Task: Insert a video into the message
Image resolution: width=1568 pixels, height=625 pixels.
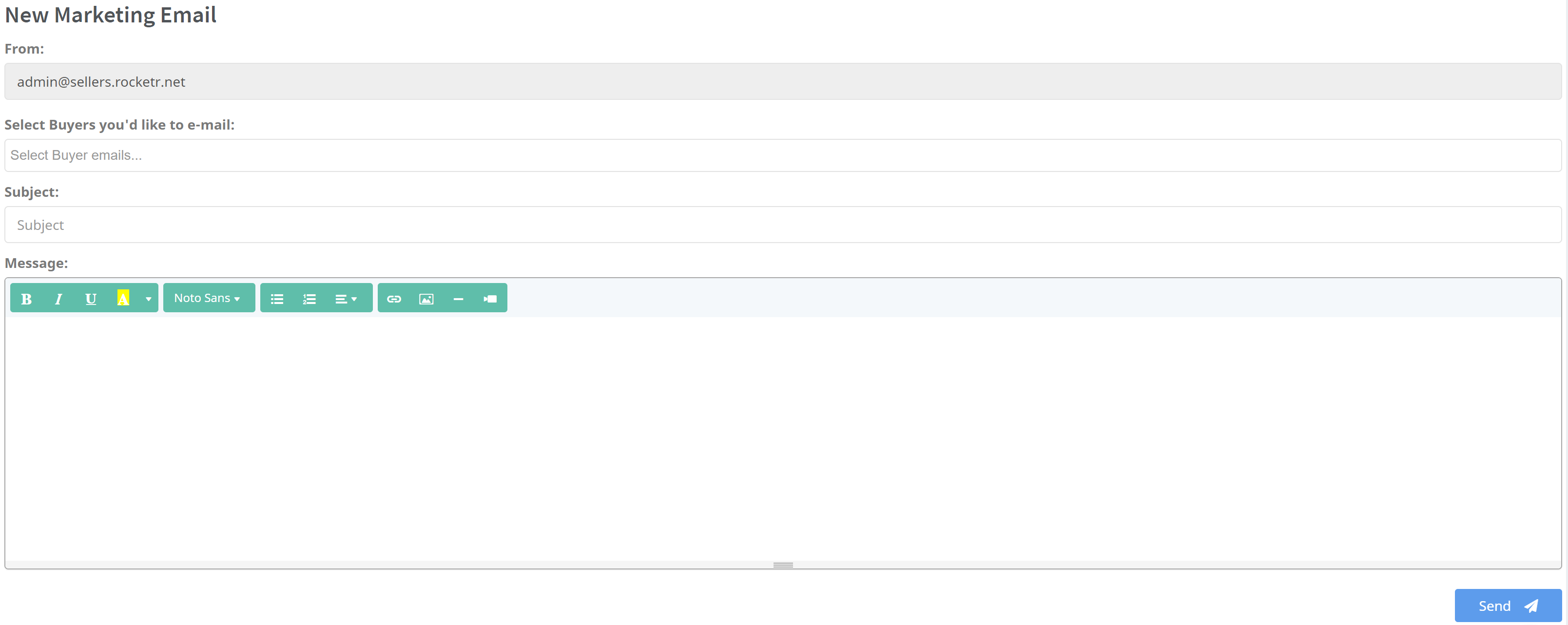Action: [490, 298]
